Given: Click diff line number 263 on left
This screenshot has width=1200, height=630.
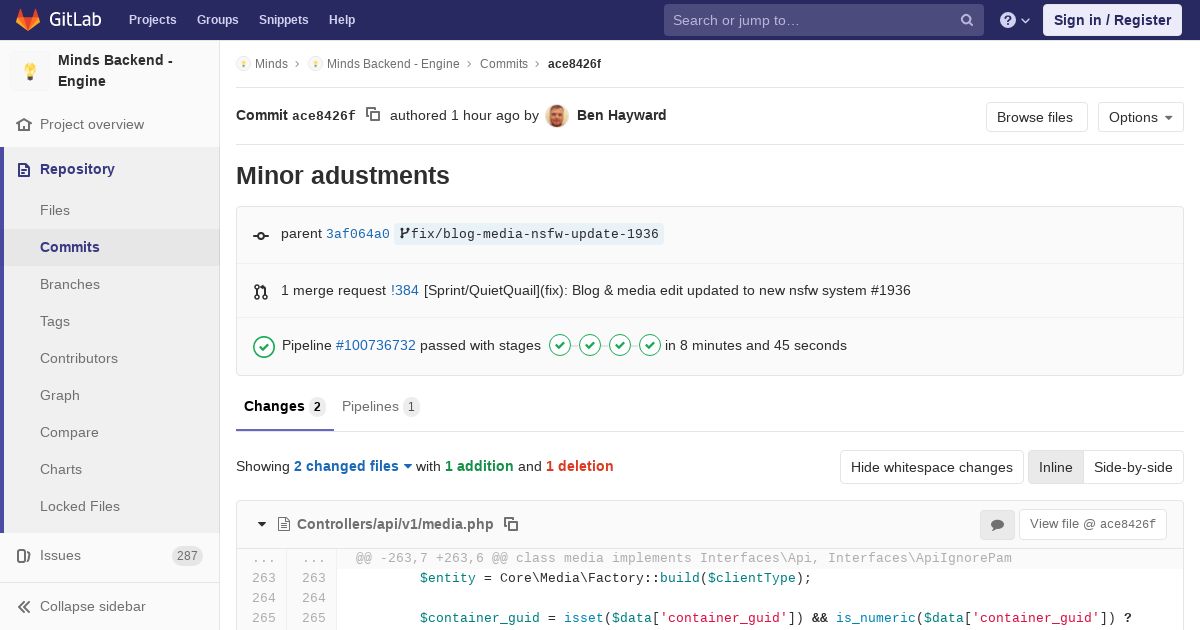Looking at the screenshot, I should point(263,578).
